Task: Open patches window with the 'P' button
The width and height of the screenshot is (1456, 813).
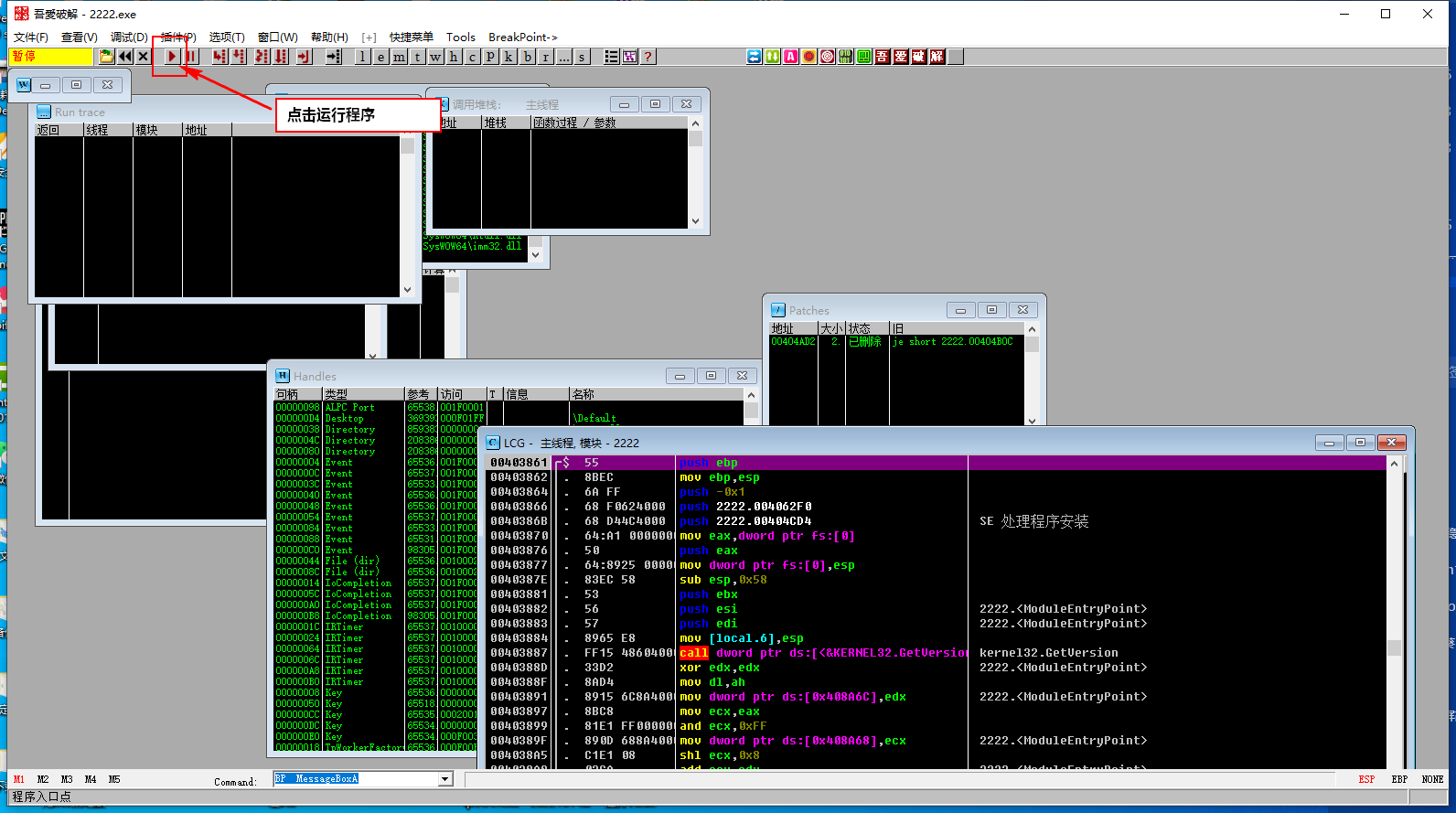Action: (x=491, y=57)
